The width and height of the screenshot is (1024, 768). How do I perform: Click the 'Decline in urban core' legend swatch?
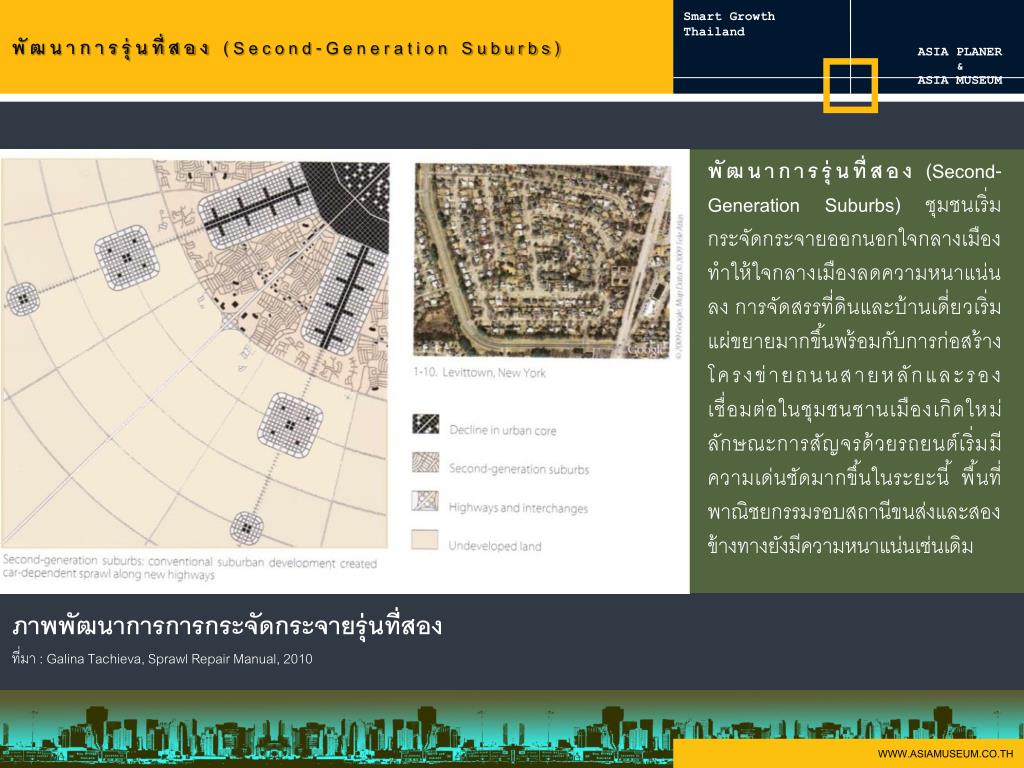coord(426,424)
